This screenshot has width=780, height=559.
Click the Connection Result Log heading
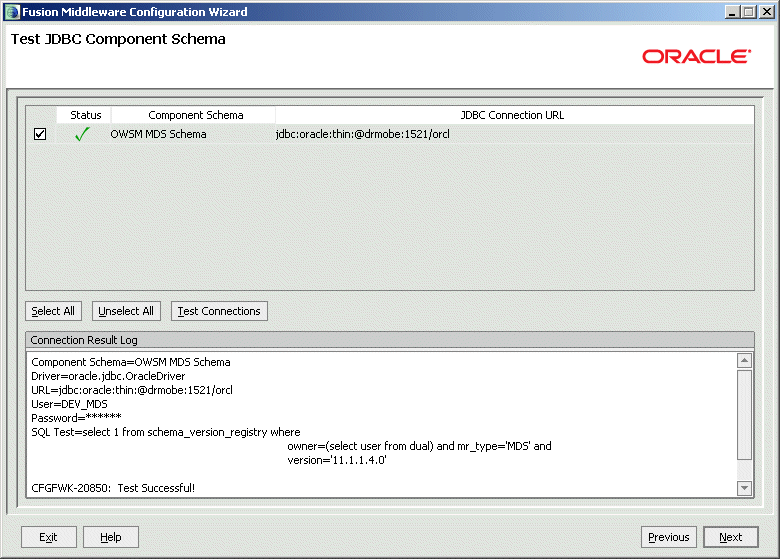[x=84, y=340]
